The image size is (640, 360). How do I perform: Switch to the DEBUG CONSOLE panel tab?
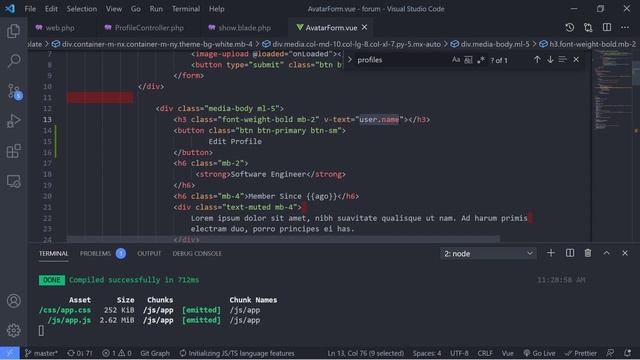click(x=197, y=253)
